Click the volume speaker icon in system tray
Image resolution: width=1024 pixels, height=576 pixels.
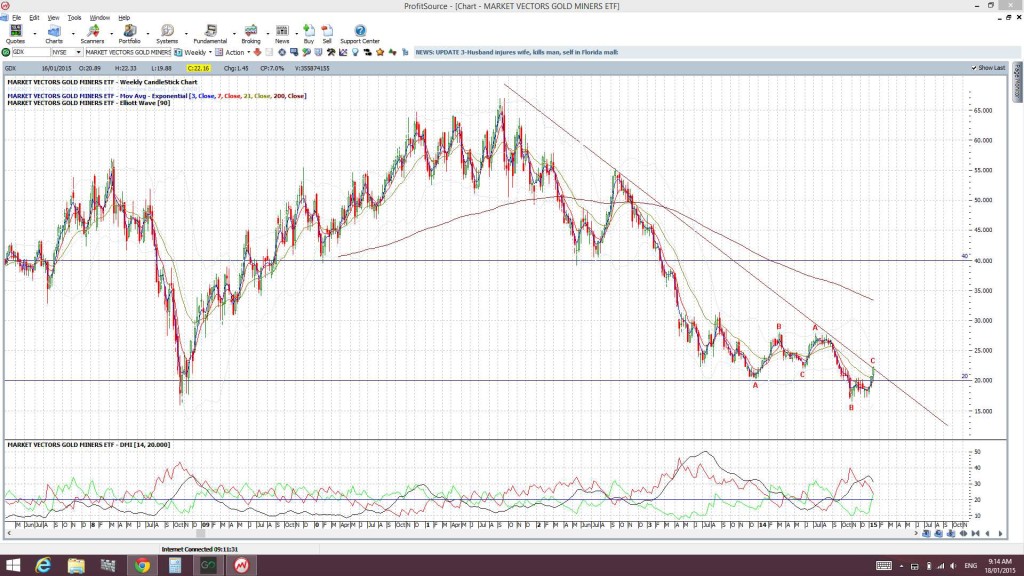(953, 566)
